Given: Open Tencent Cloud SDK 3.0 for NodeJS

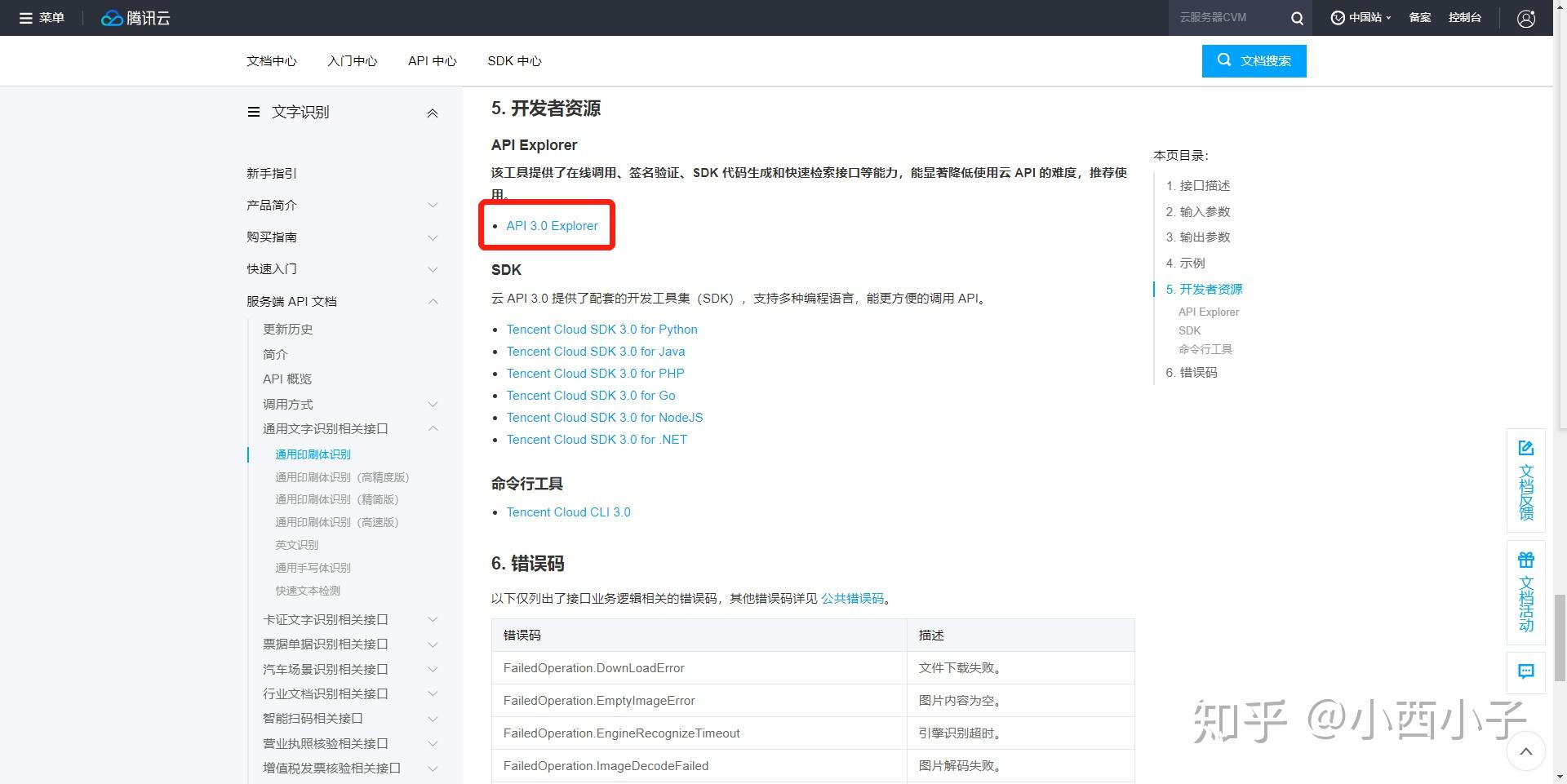Looking at the screenshot, I should coord(605,418).
